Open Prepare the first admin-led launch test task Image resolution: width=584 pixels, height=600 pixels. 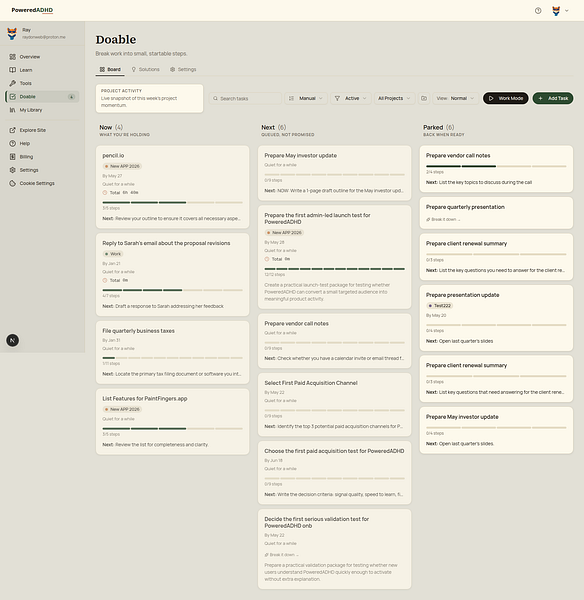coord(317,218)
